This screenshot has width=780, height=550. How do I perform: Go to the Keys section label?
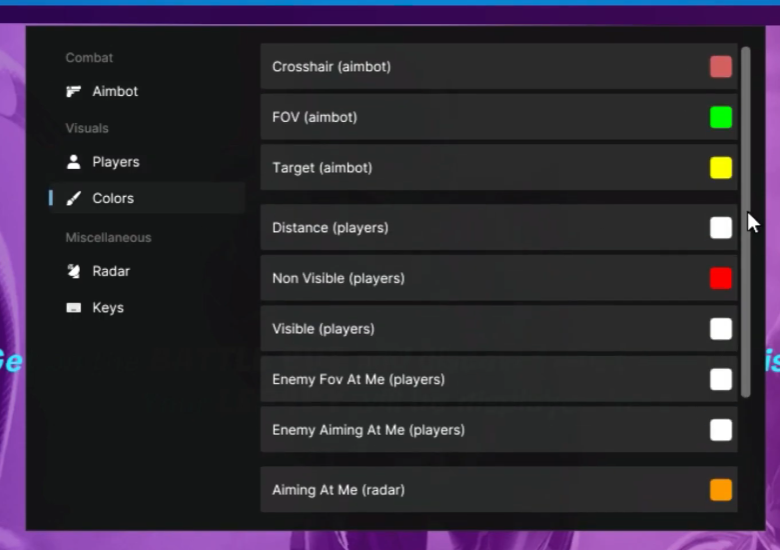108,308
